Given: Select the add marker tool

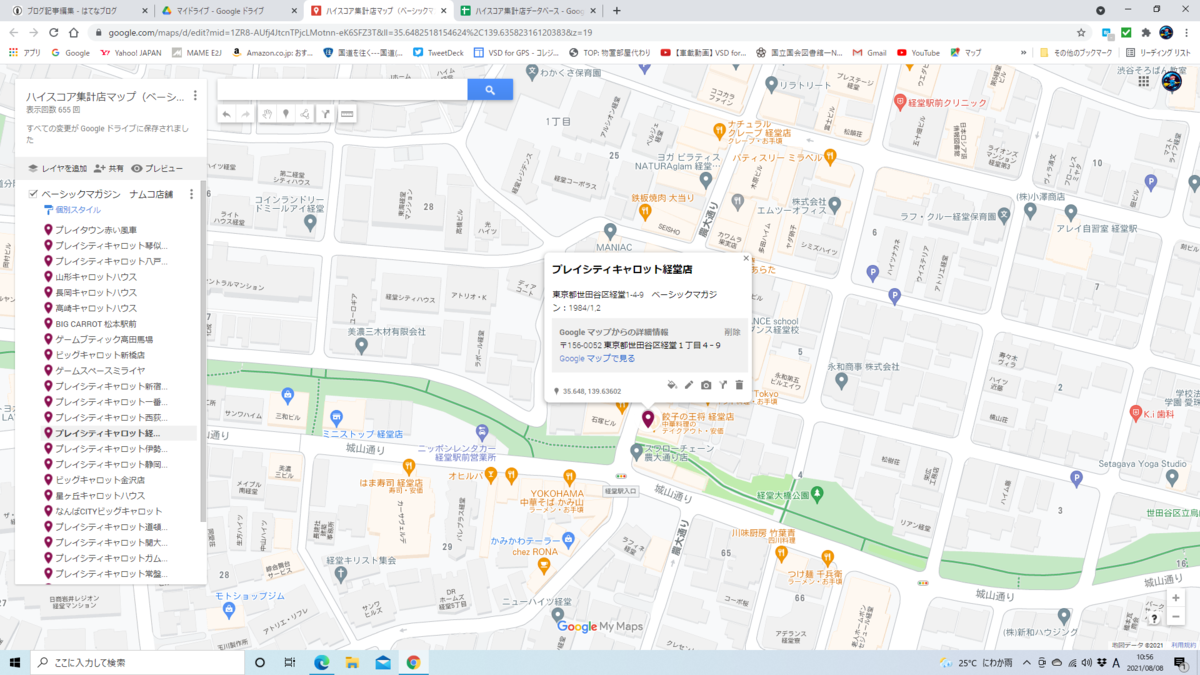Looking at the screenshot, I should [286, 115].
